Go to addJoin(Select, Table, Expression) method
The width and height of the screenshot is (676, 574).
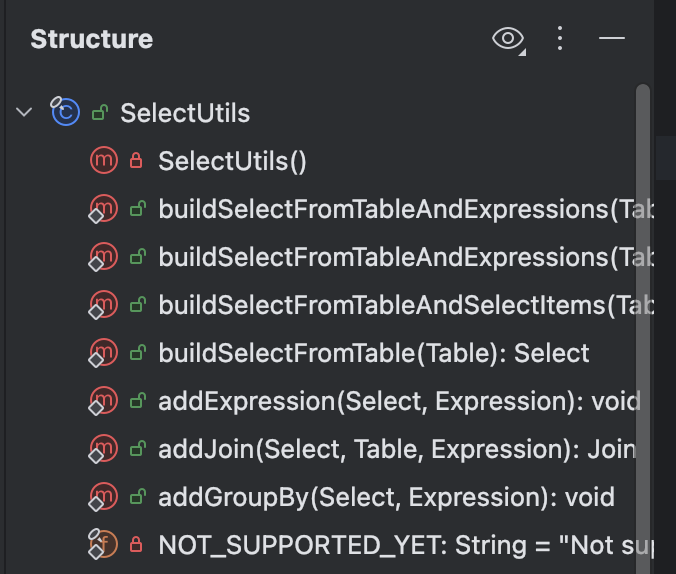pos(397,449)
